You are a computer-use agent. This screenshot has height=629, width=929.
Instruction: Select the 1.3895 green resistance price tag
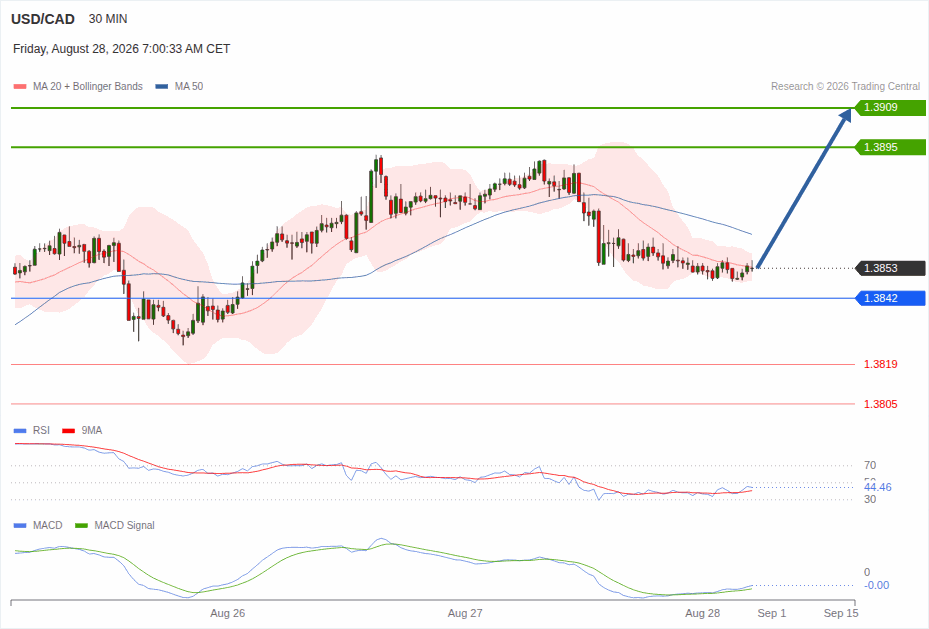(890, 147)
